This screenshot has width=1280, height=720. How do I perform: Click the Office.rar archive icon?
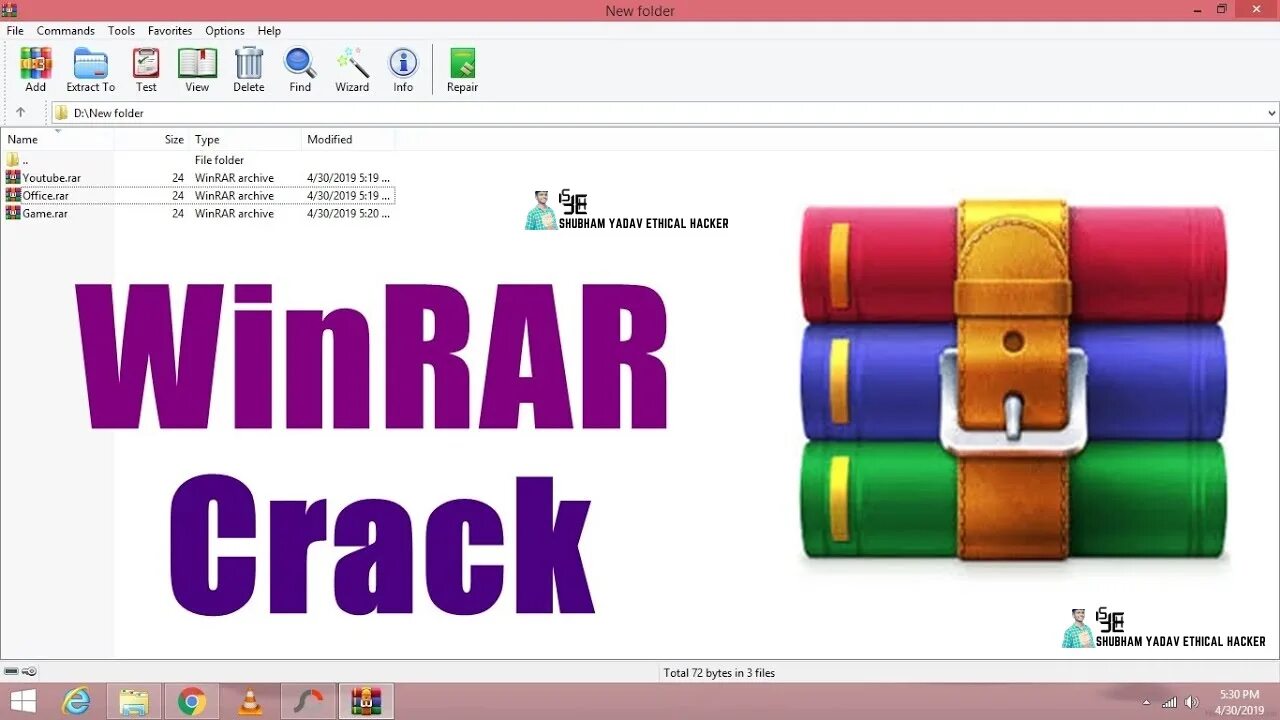coord(13,196)
